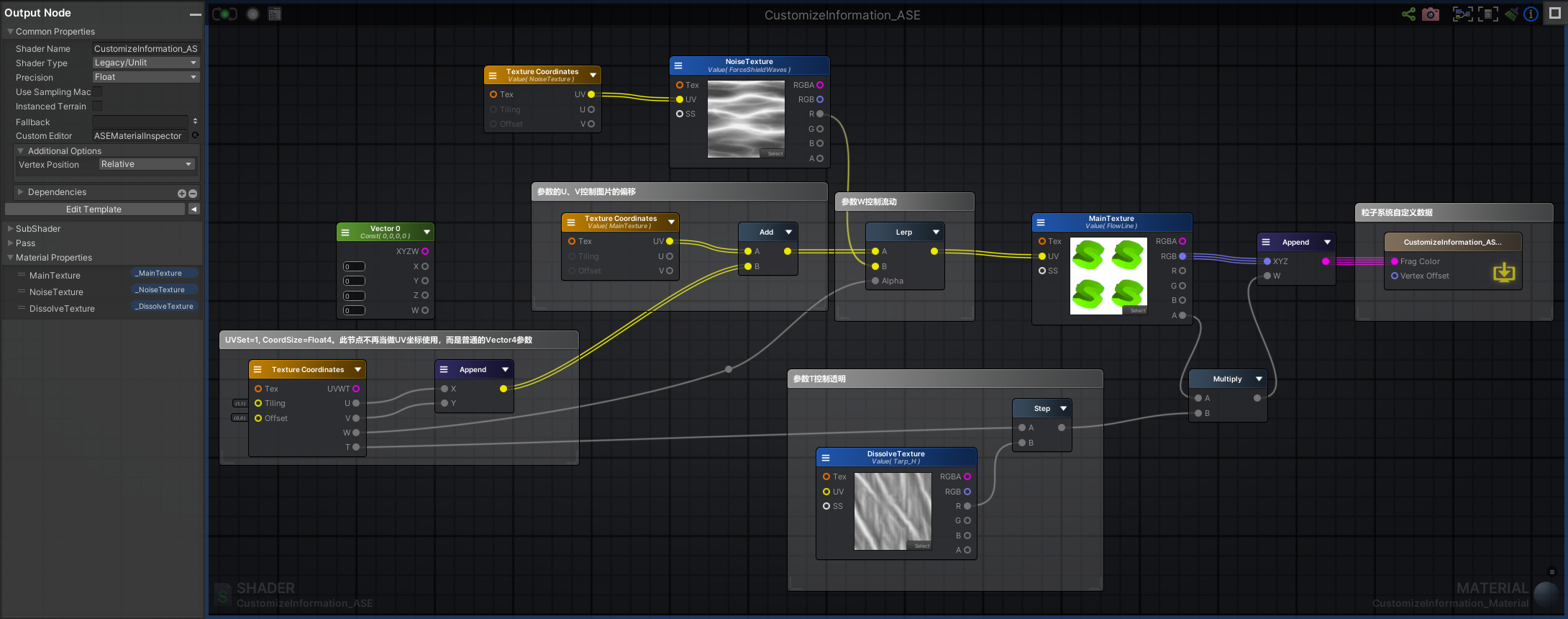Add a dependency with plus icon
1568x619 pixels.
pos(182,193)
